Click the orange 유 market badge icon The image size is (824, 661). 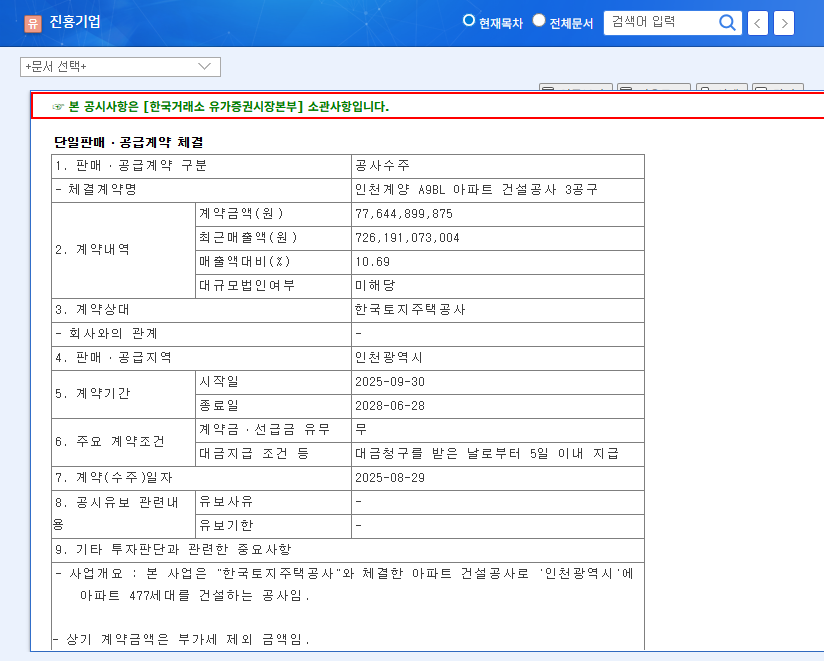click(33, 23)
